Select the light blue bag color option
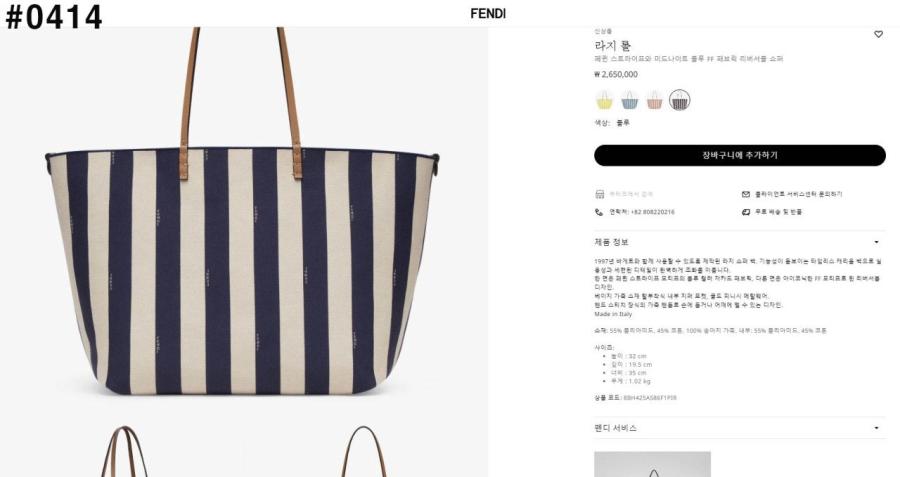 tap(630, 100)
